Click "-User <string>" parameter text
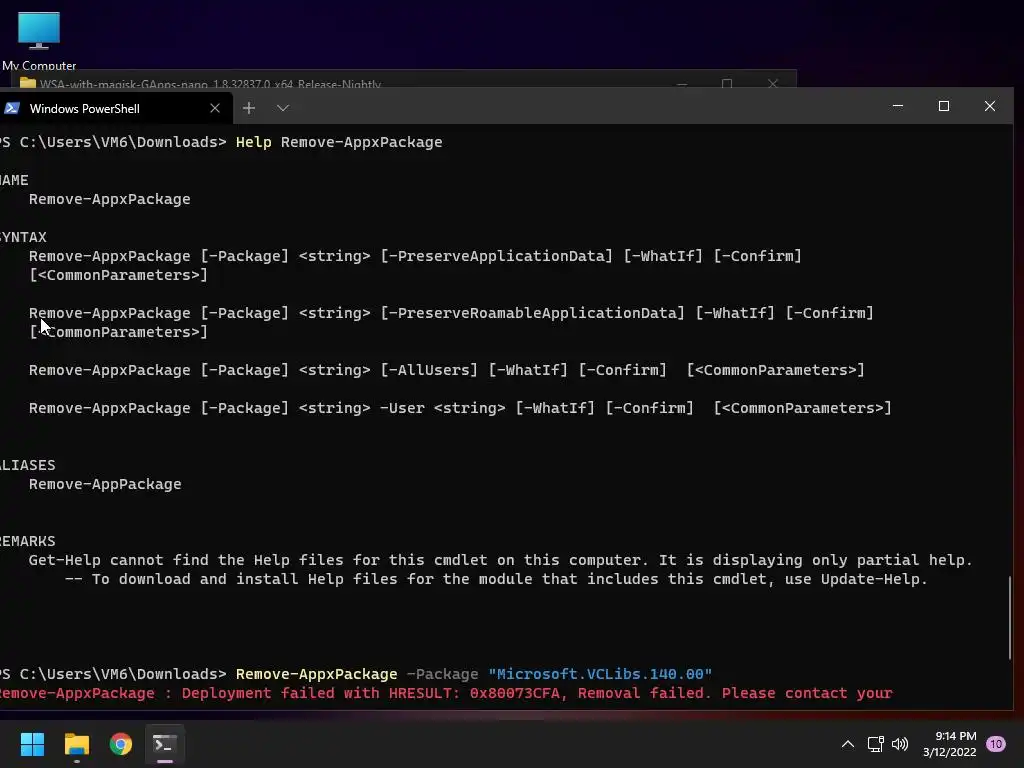 pos(443,408)
